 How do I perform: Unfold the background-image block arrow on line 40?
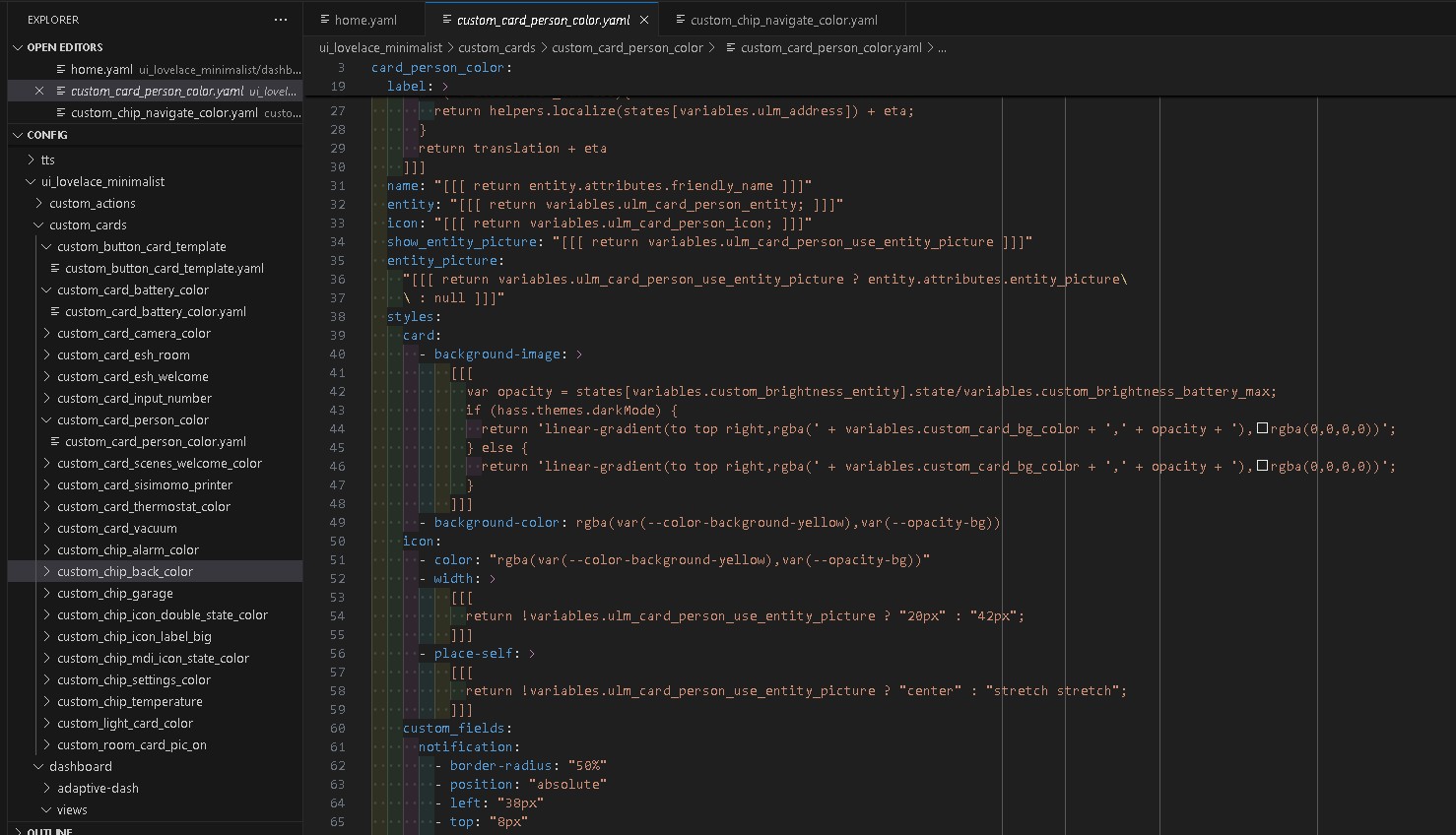(x=578, y=354)
